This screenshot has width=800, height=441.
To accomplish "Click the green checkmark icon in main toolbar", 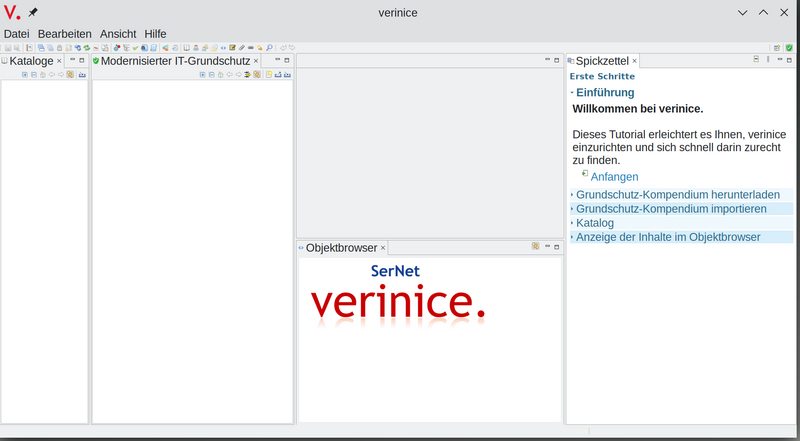I will (x=135, y=48).
